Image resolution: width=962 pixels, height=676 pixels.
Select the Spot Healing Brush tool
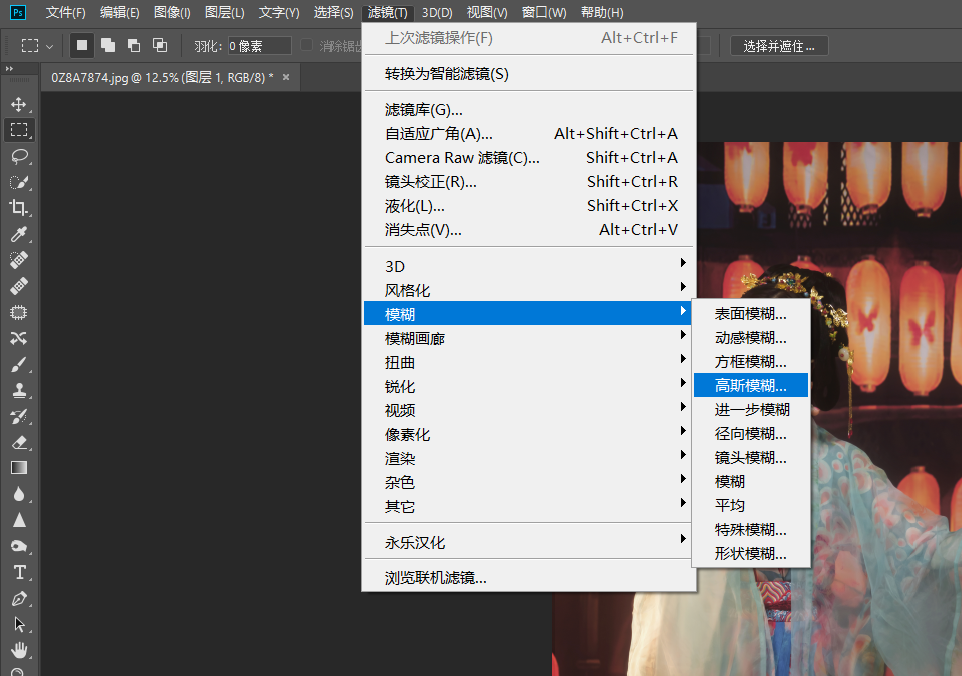click(x=19, y=260)
